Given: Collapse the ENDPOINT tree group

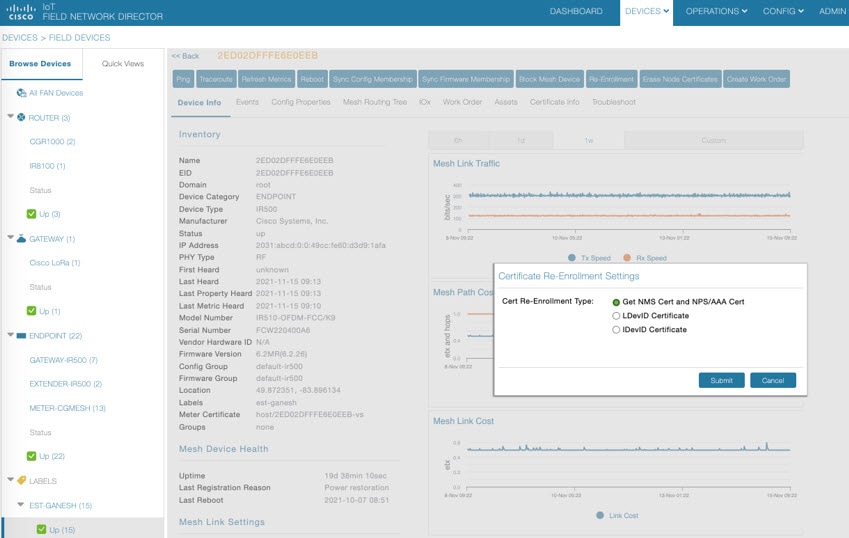Looking at the screenshot, I should click(10, 334).
